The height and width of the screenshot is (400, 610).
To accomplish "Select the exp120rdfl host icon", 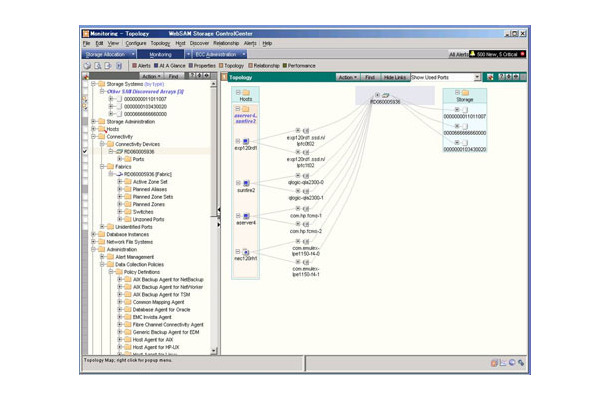I will click(x=246, y=141).
